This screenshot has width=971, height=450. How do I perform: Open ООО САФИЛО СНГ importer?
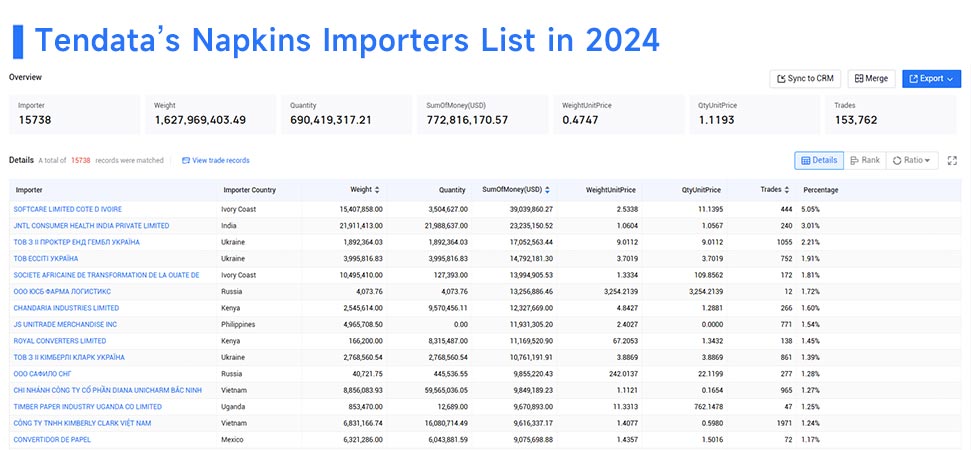point(42,374)
